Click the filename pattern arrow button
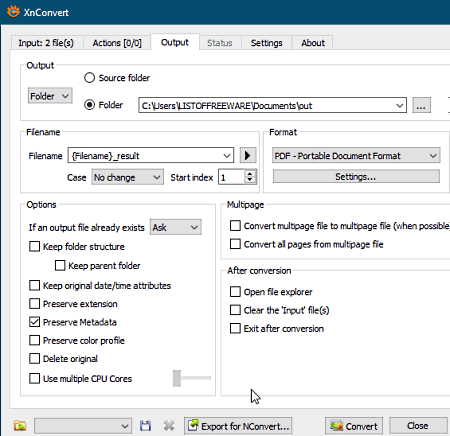Screen dimensions: 450x436 (248, 155)
